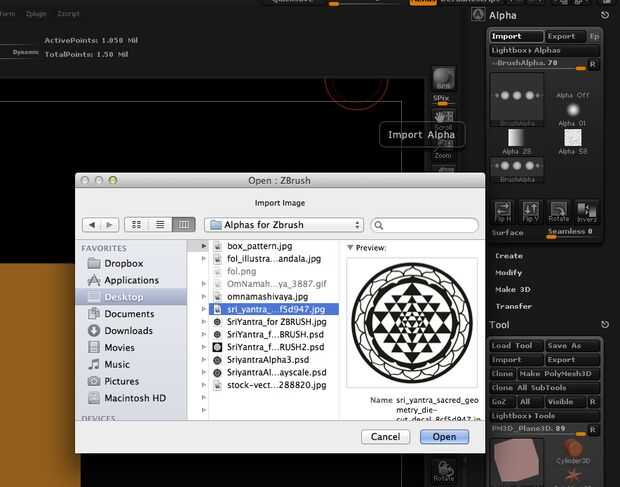
Task: Click the Tool palette dock arrow icon
Action: 605,325
